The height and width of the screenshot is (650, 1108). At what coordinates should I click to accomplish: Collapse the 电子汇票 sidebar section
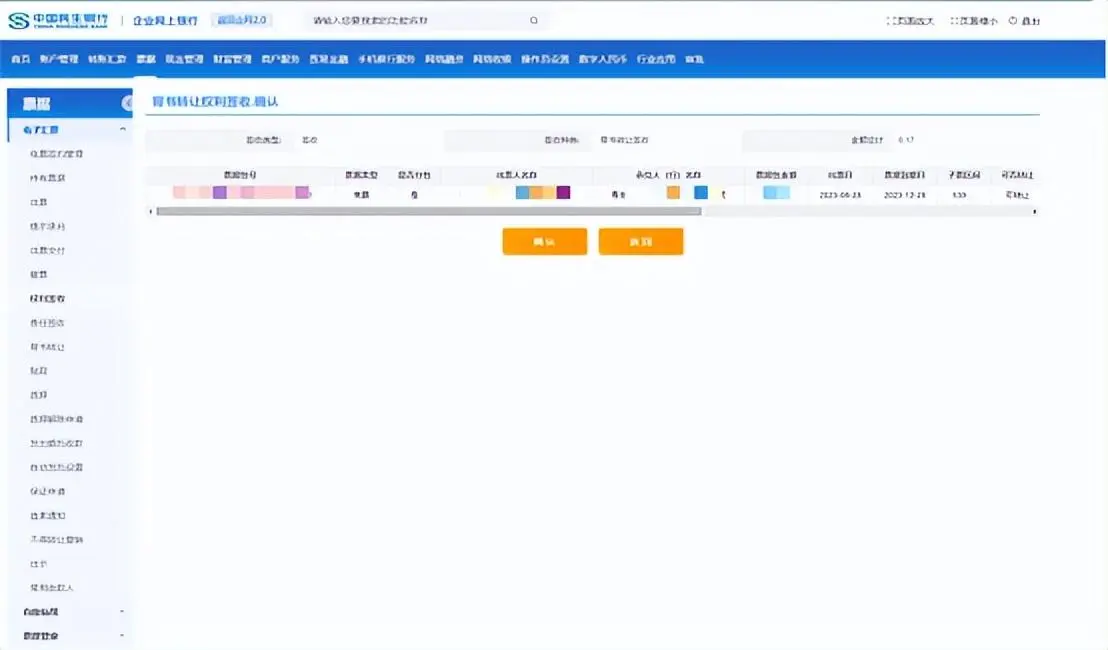pos(124,129)
